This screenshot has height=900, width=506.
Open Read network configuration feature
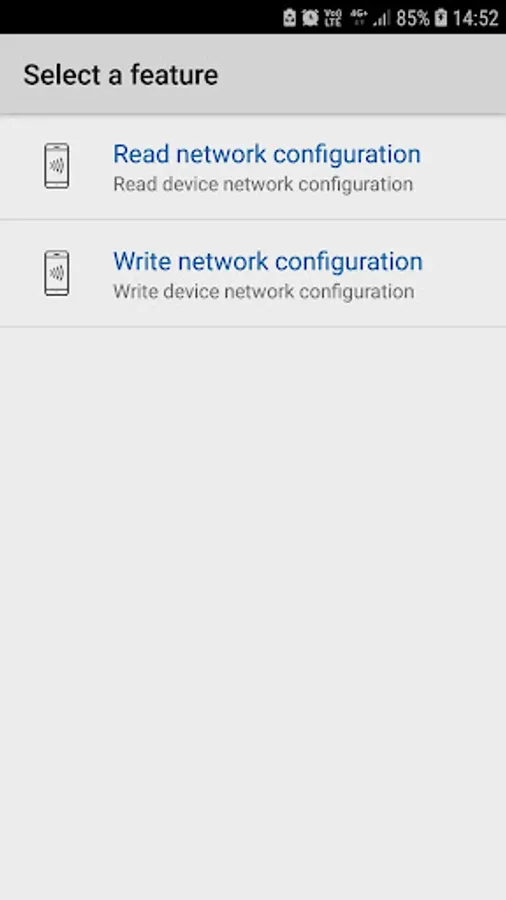[253, 166]
